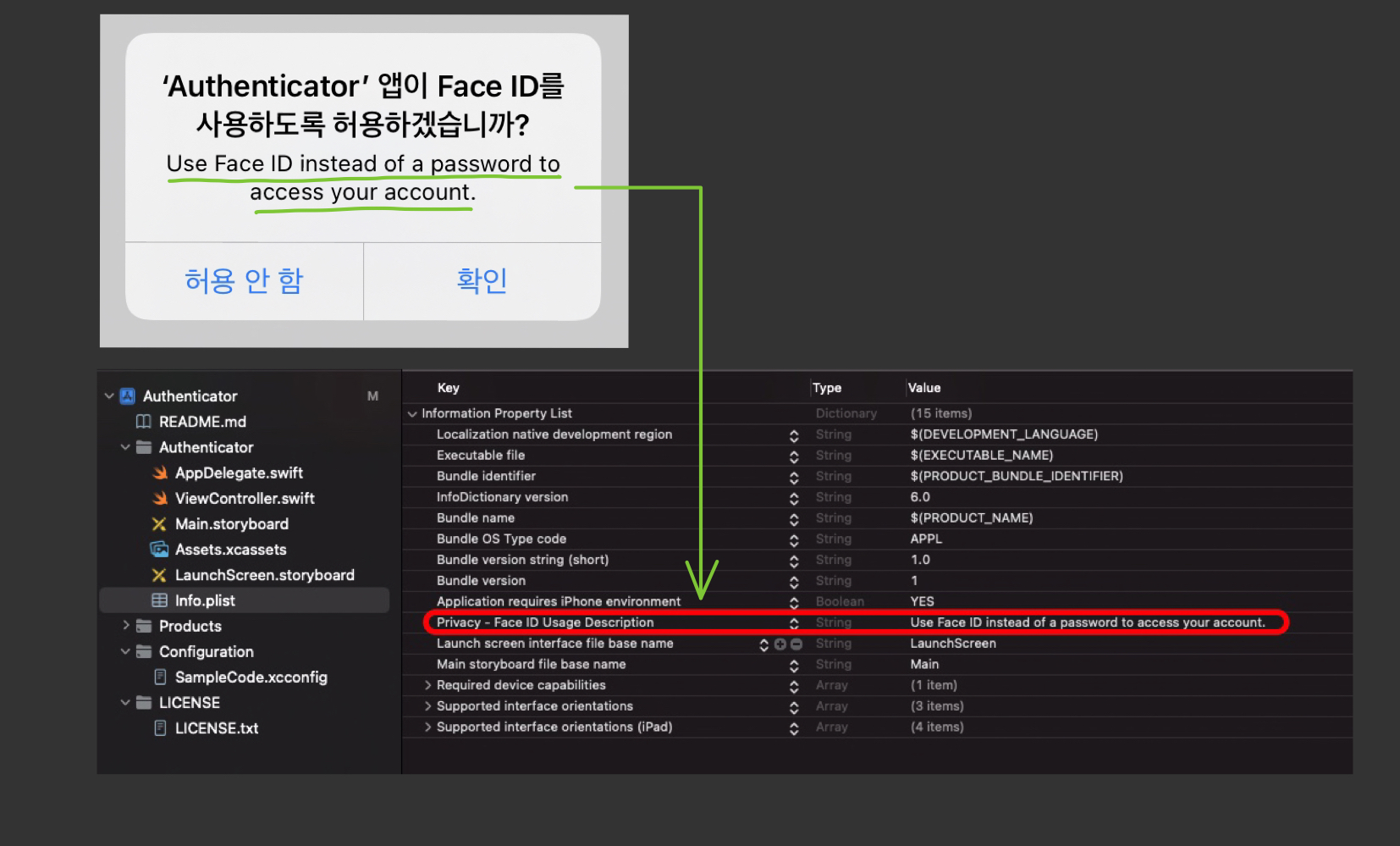Click the SampleCode.xcconfig file icon
The height and width of the screenshot is (846, 1400).
tap(160, 677)
